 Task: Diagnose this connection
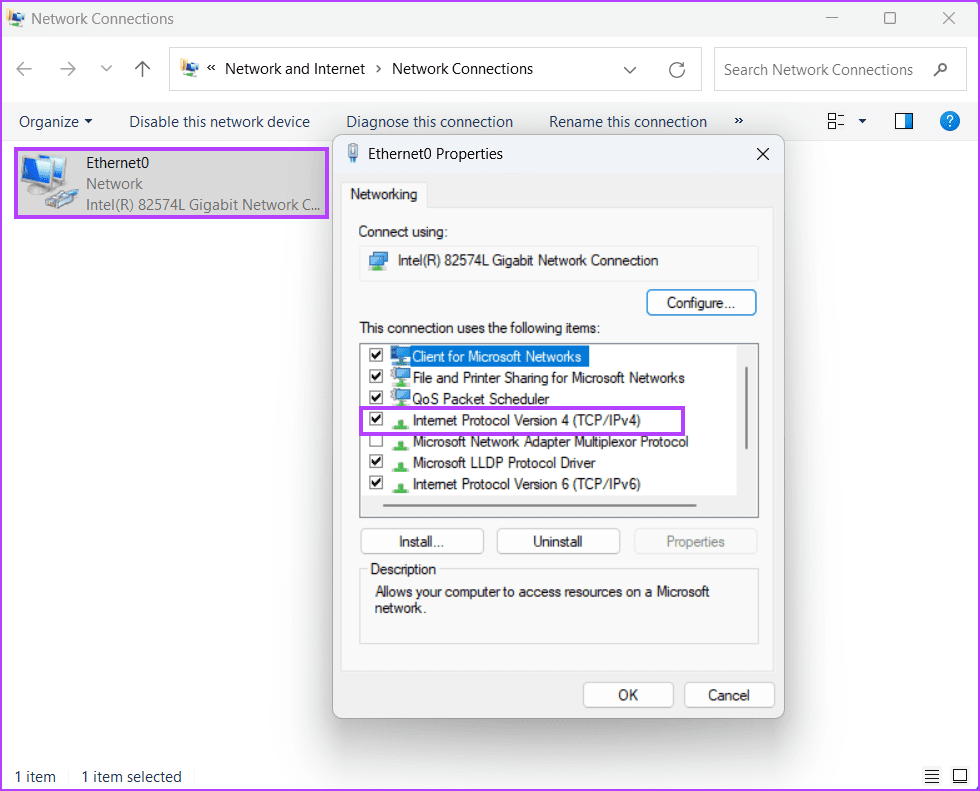click(429, 121)
